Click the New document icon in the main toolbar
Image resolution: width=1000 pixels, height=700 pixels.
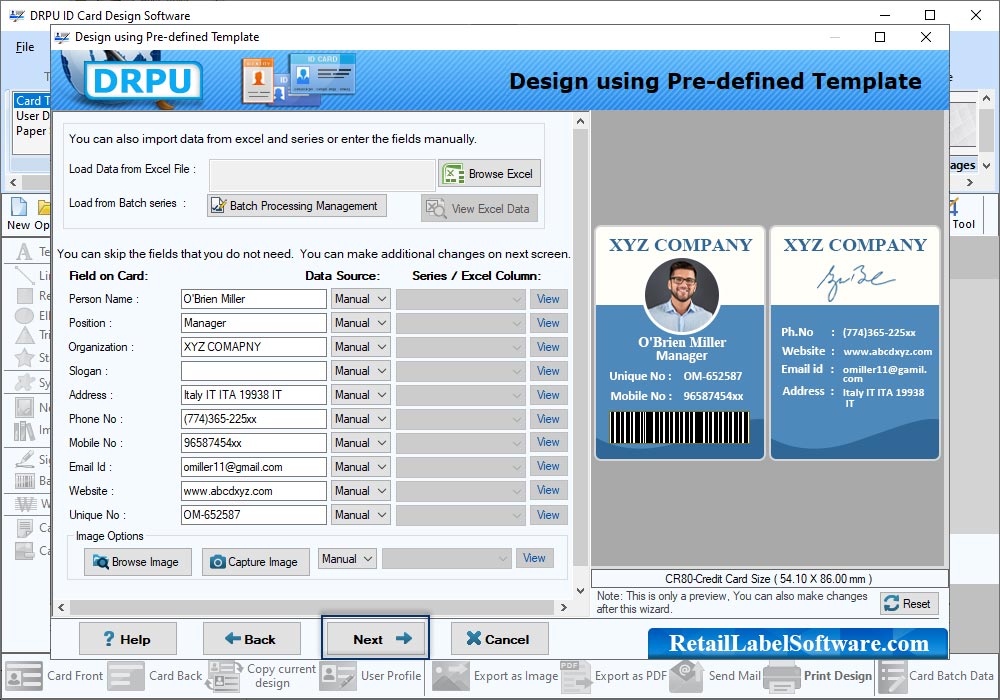coord(19,207)
